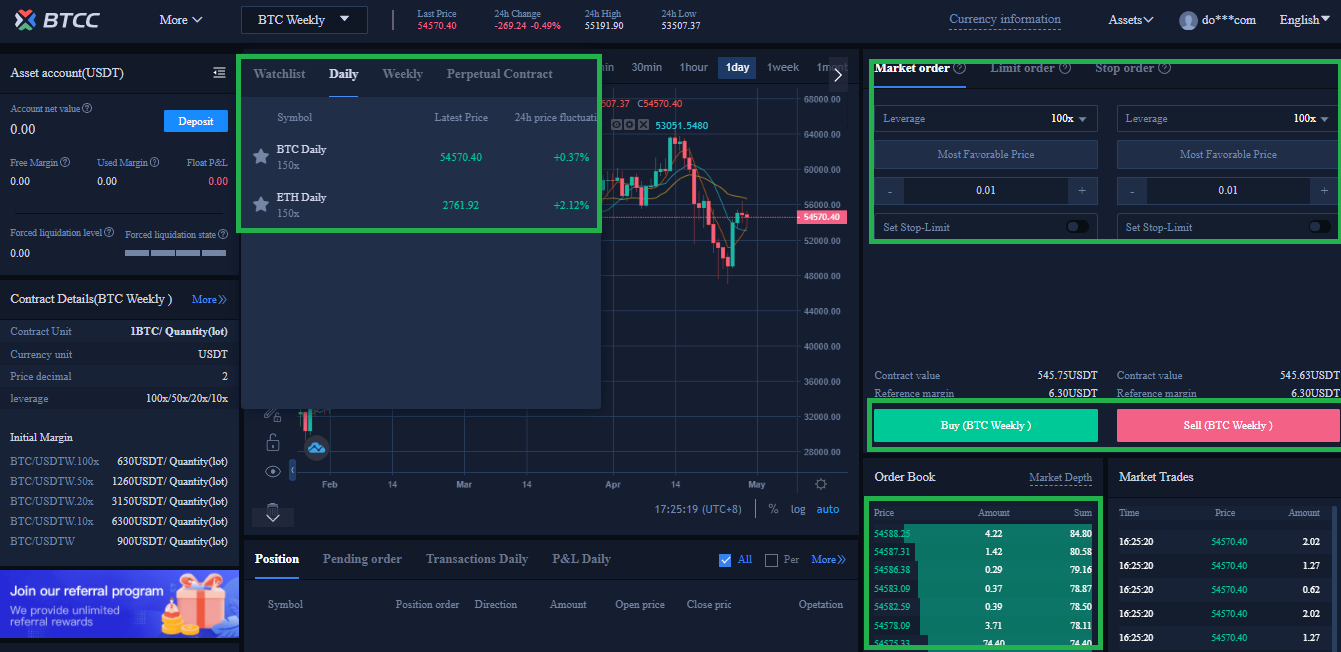Click the TradingView logo on chart
This screenshot has width=1341, height=652.
(x=317, y=449)
